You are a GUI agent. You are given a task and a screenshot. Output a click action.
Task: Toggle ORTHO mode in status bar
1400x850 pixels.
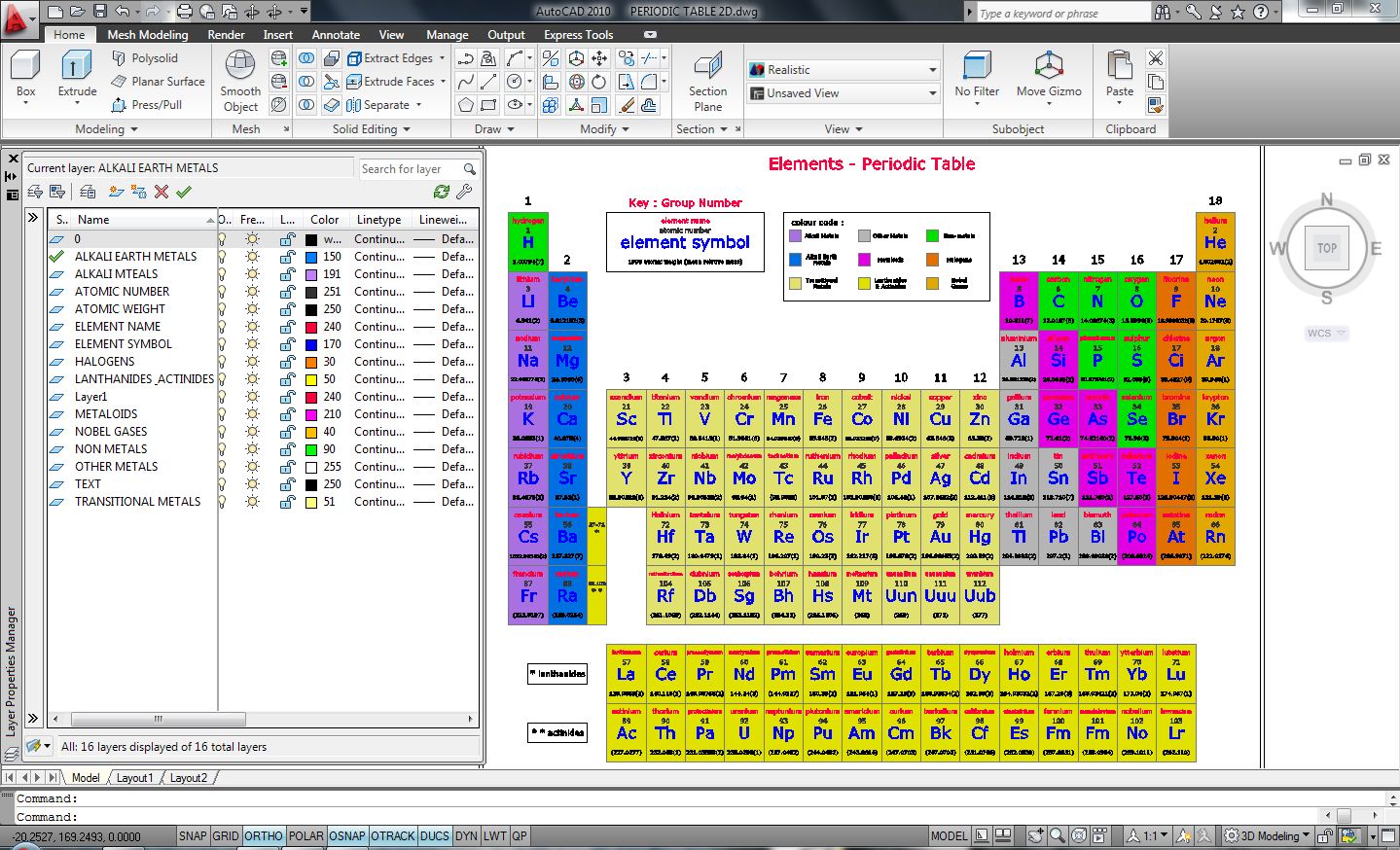264,835
